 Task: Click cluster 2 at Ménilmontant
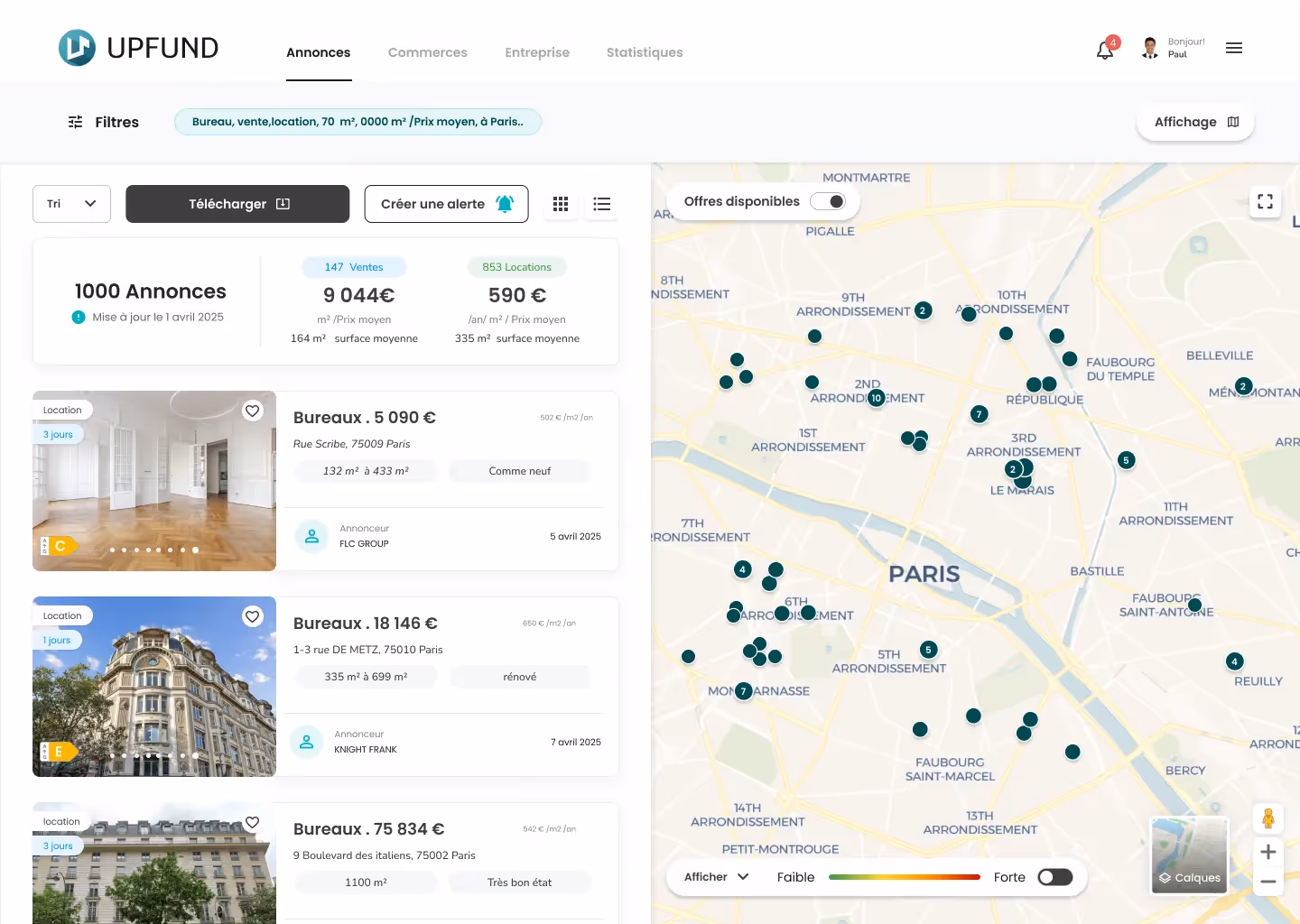tap(1243, 386)
